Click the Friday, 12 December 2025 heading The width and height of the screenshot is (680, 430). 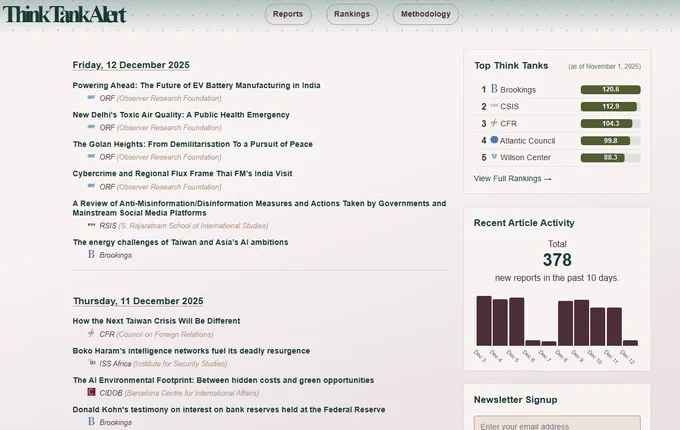pyautogui.click(x=131, y=65)
